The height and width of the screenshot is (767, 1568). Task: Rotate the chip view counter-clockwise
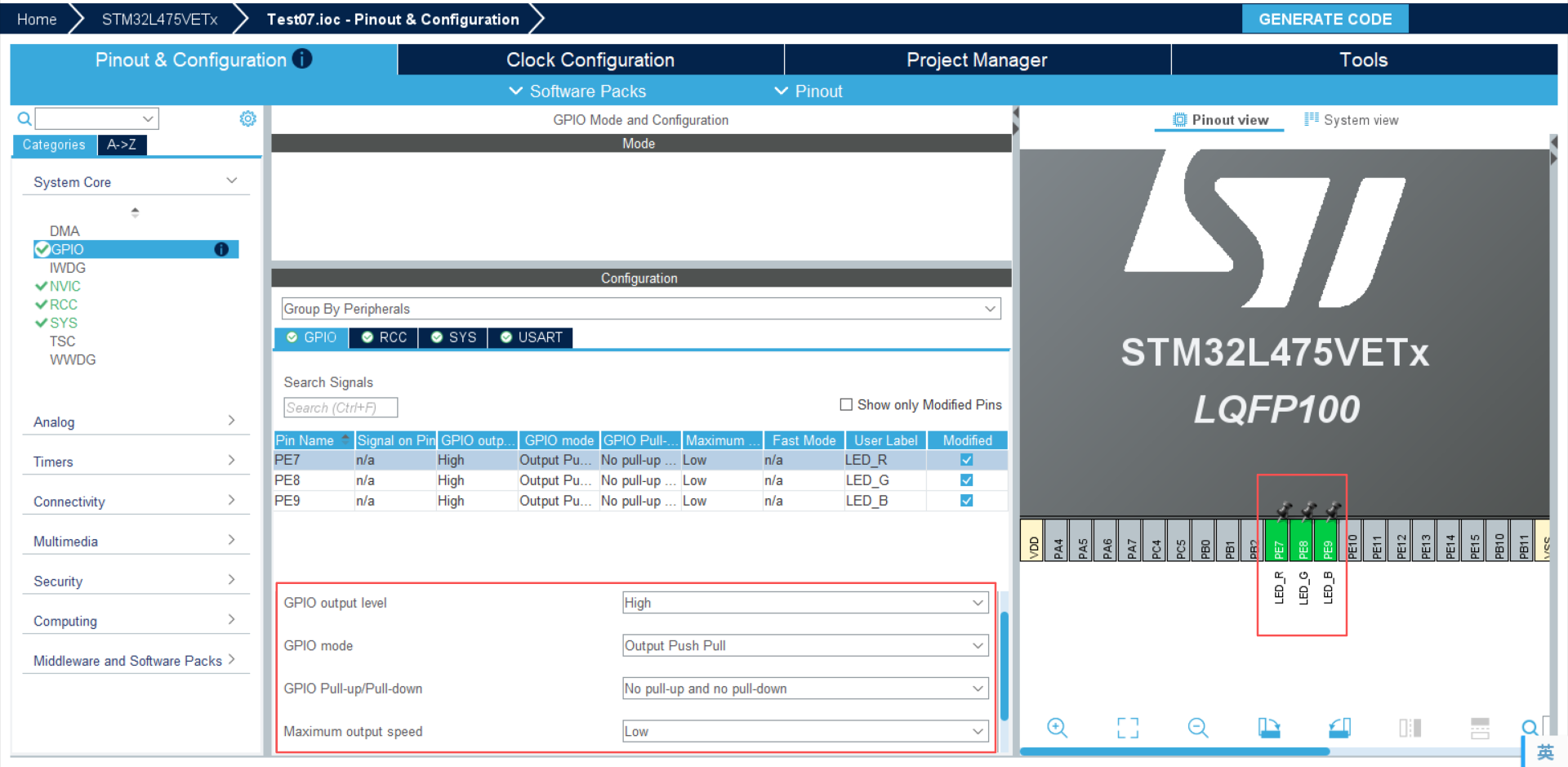click(x=1339, y=727)
